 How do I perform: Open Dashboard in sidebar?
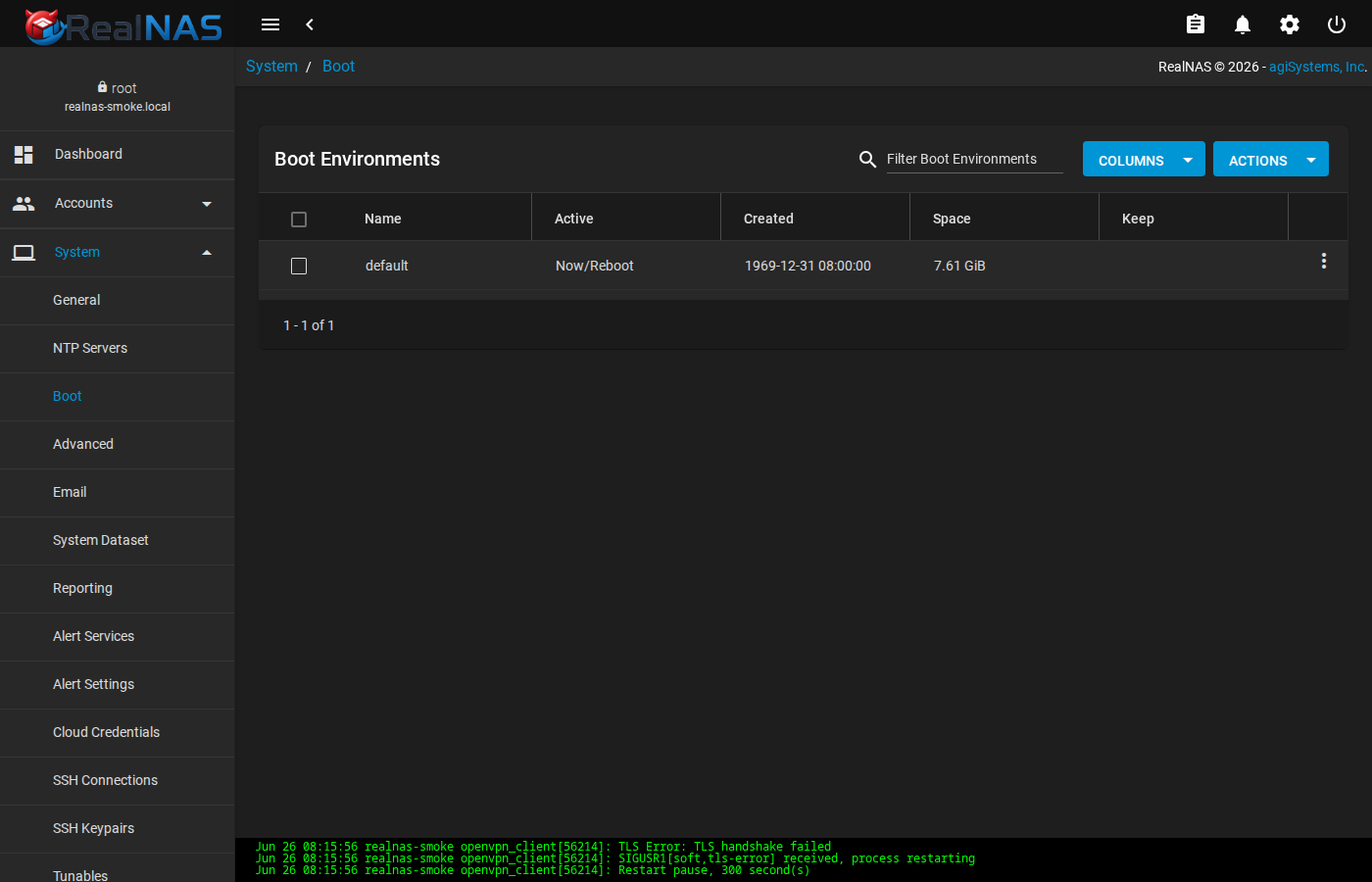118,155
